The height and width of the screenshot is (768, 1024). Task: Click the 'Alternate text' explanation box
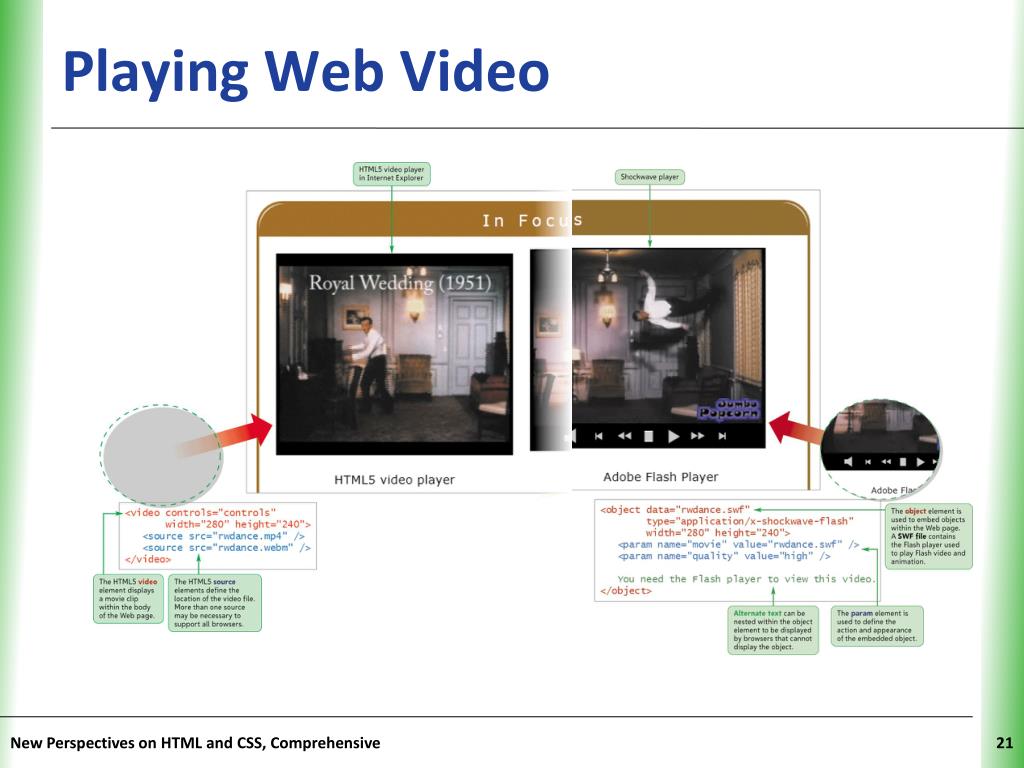coord(773,630)
